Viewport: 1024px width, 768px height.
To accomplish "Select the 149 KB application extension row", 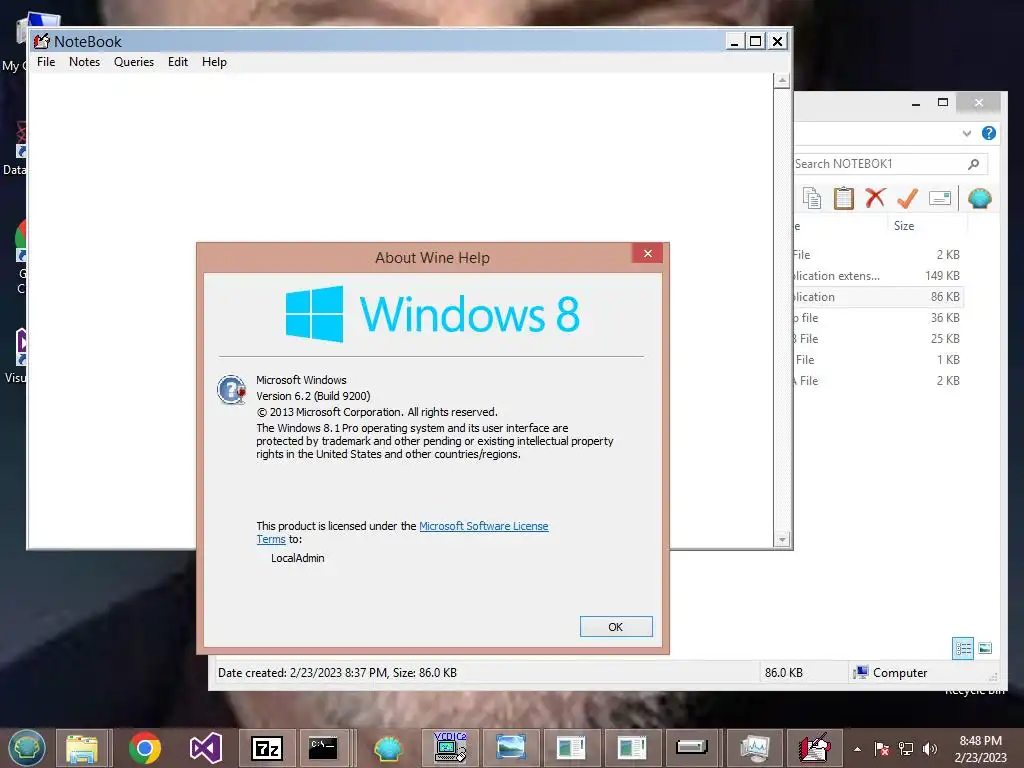I will (878, 276).
